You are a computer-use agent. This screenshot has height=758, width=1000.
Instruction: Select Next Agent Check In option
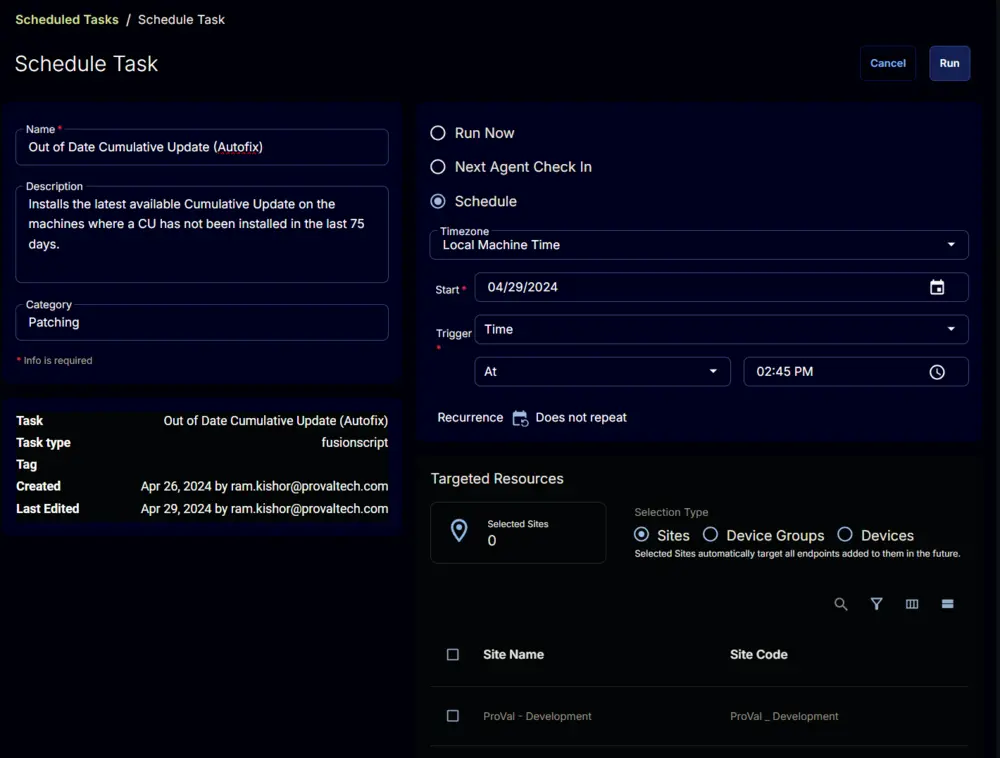(x=438, y=167)
